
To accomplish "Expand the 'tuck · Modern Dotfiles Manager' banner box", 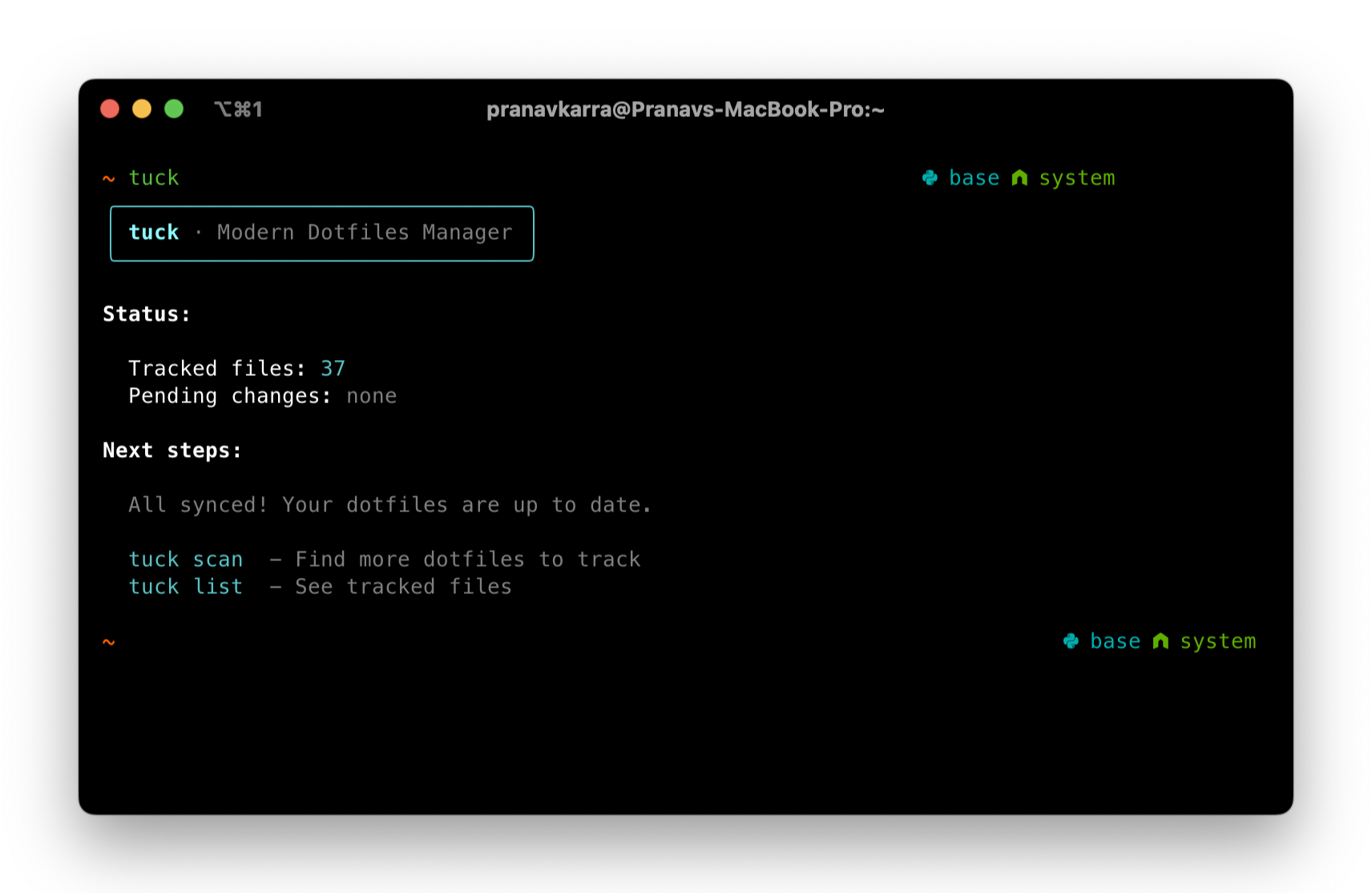I will 322,233.
